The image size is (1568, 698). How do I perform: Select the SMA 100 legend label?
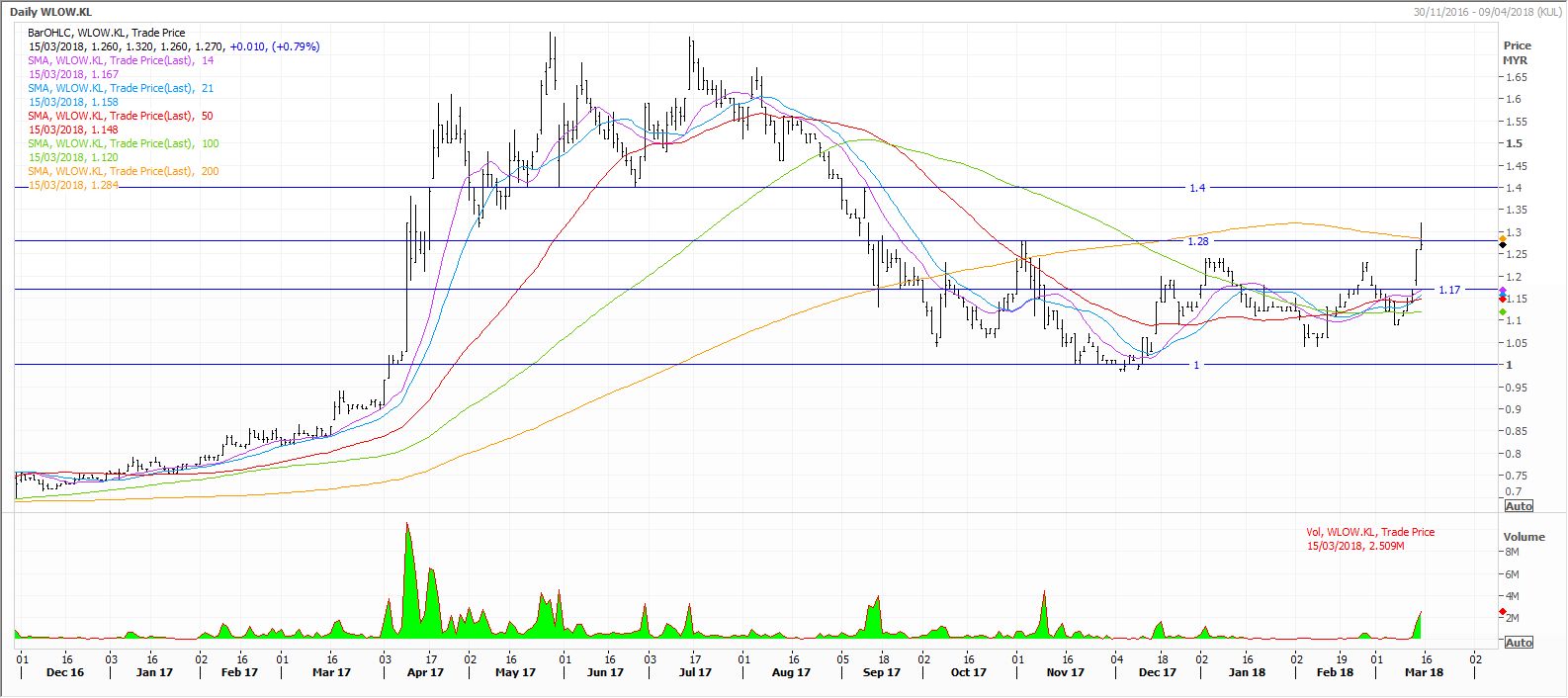coord(124,143)
